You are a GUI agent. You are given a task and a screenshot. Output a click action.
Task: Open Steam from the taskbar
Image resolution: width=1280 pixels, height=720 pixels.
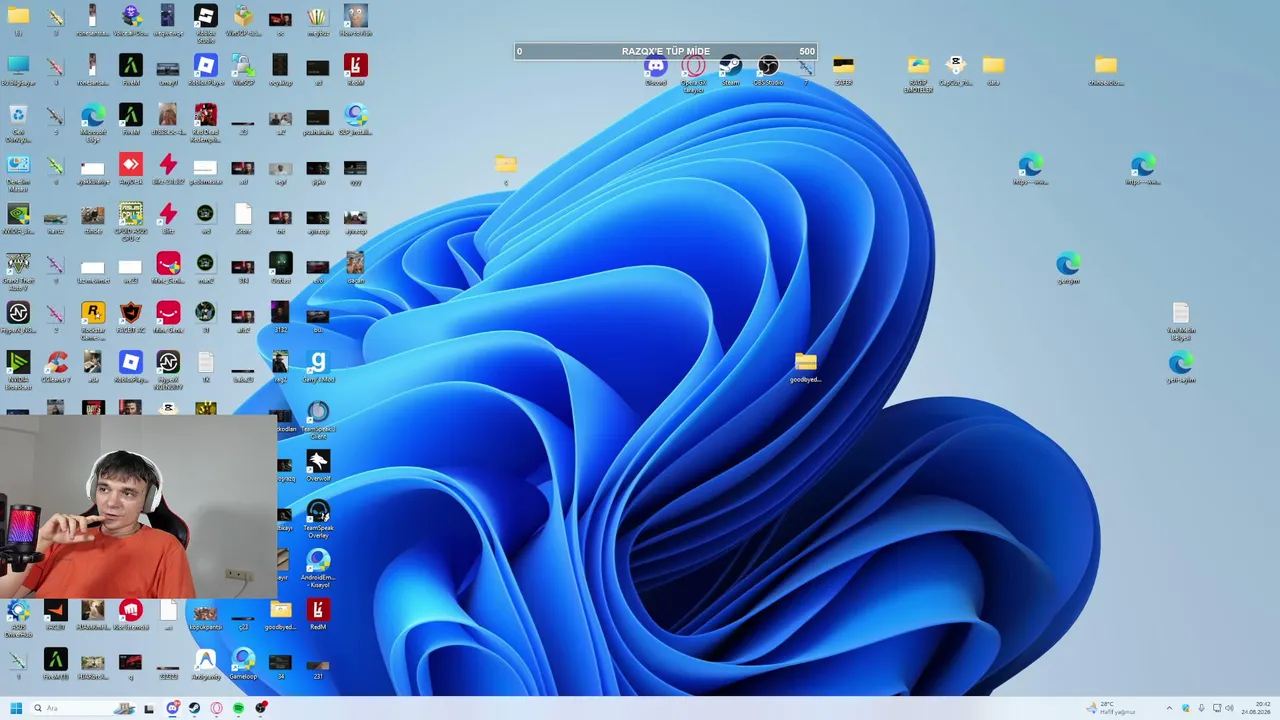[x=194, y=708]
